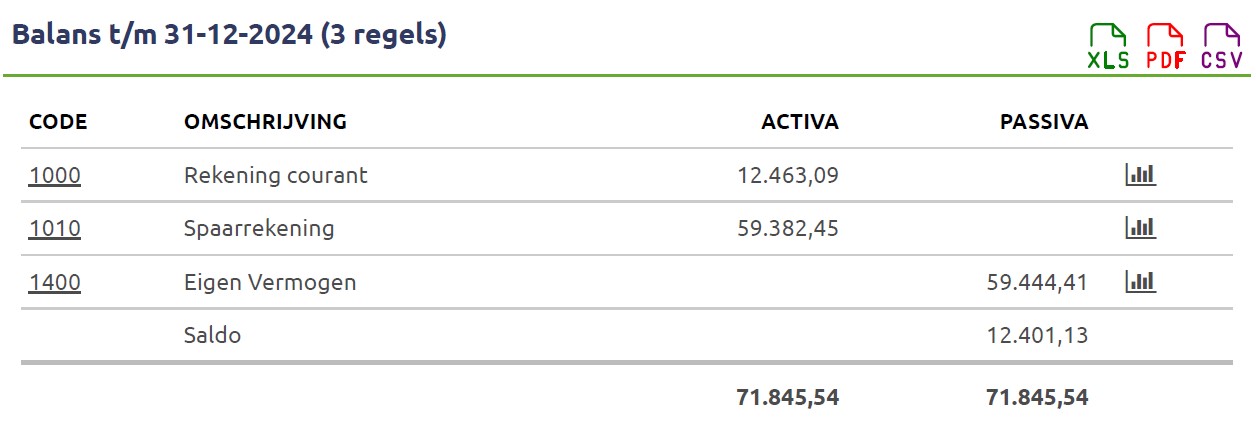Click the 1010 account code link
The image size is (1256, 425).
pos(55,229)
